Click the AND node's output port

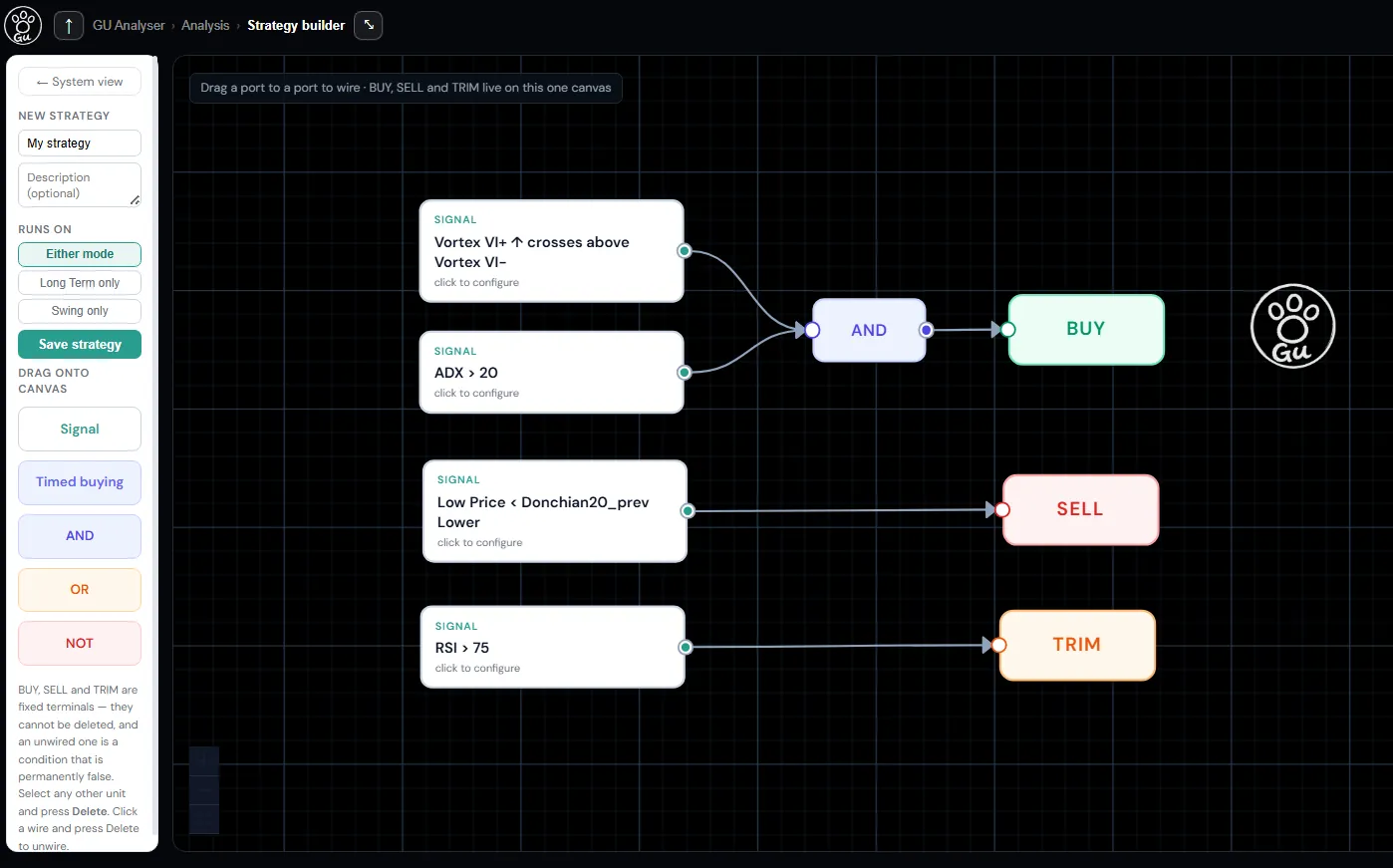click(927, 330)
